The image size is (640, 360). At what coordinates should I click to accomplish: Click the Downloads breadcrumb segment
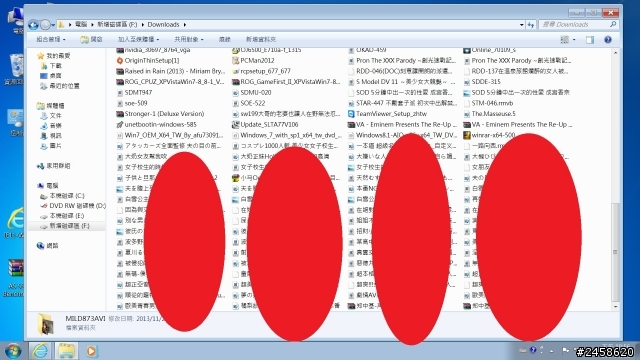tap(163, 24)
